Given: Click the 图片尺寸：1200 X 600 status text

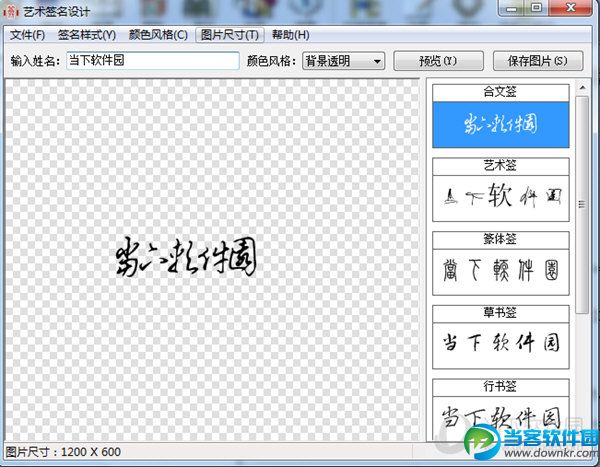Looking at the screenshot, I should (63, 452).
